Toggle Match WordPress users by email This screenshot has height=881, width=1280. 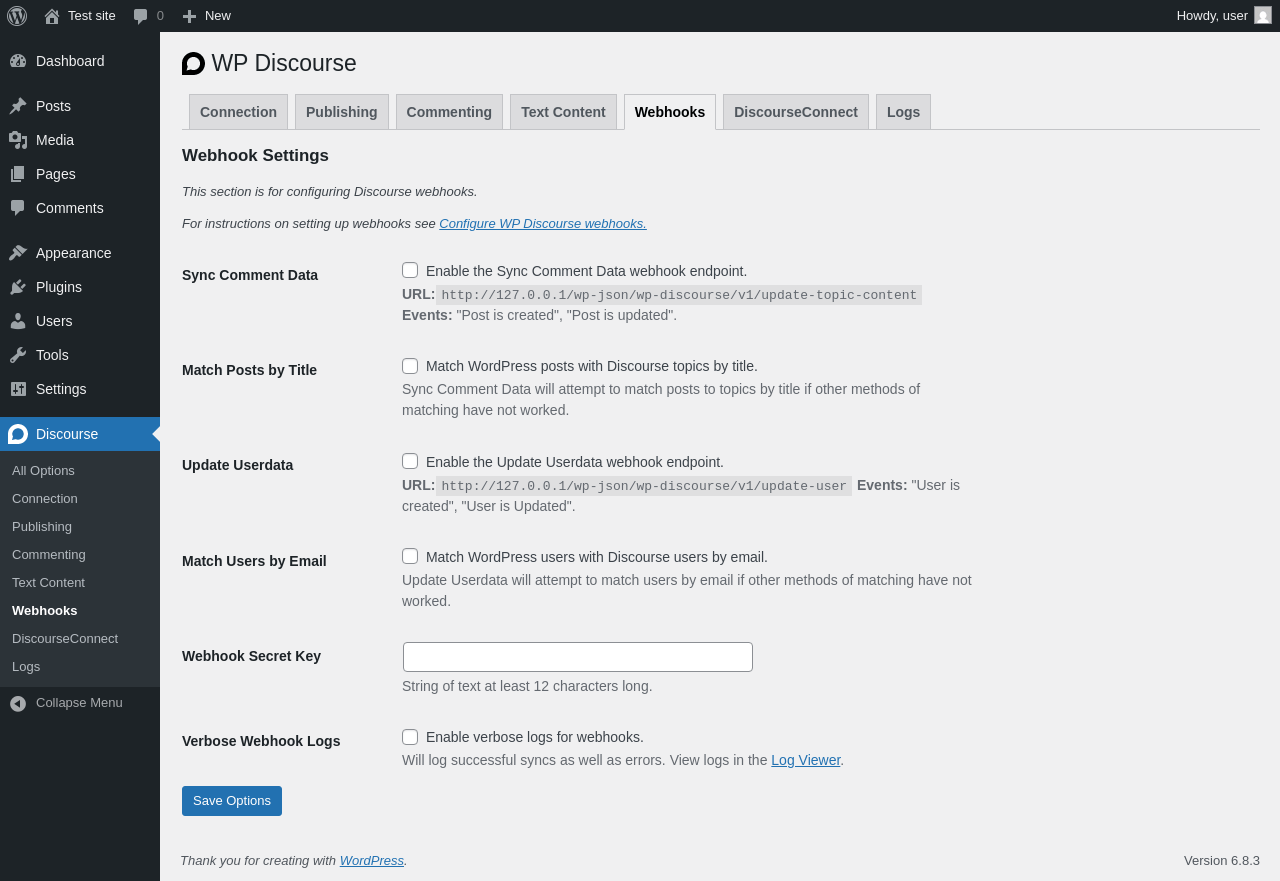tap(410, 556)
